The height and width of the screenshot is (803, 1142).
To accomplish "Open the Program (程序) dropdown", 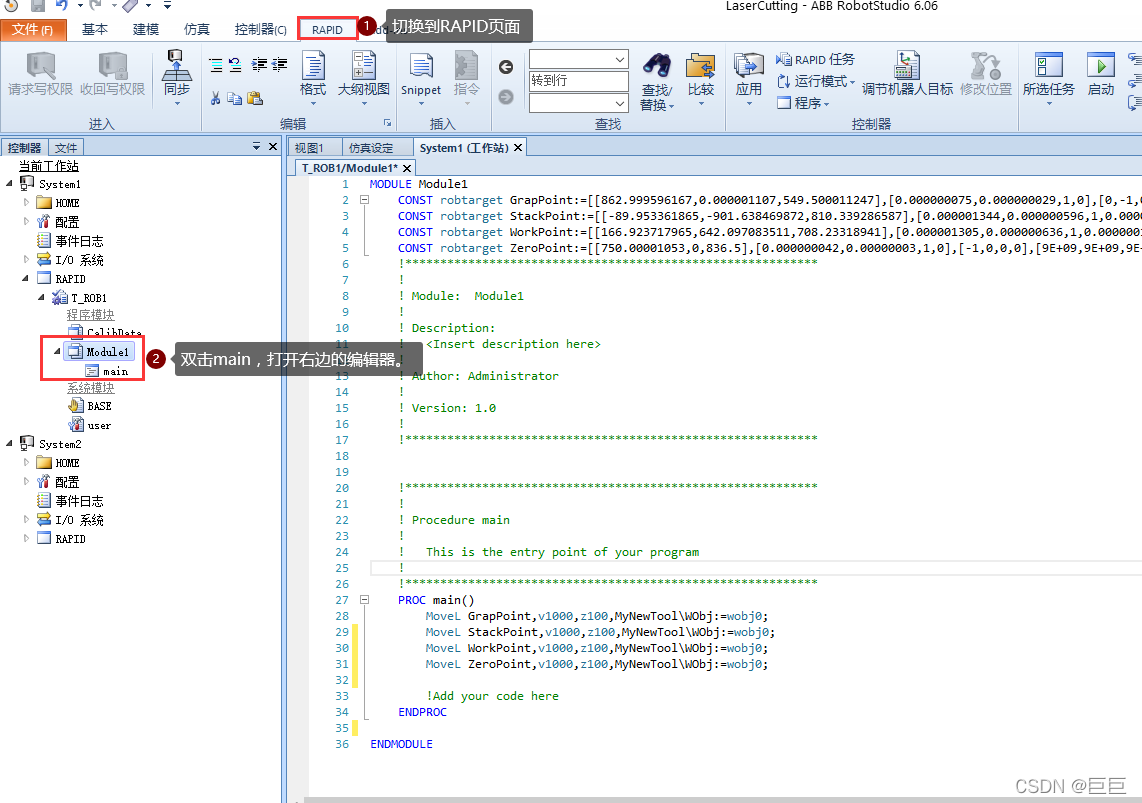I will (803, 103).
